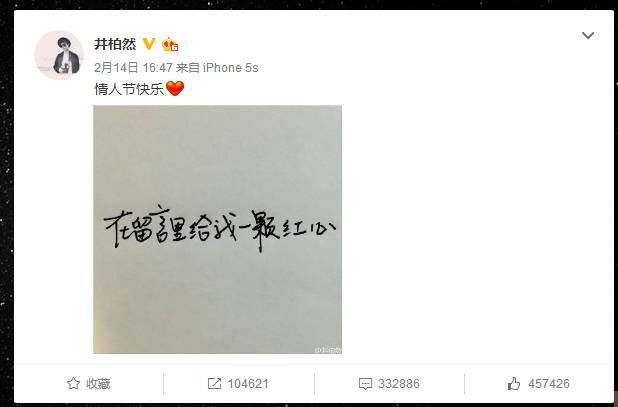Open the 井柏然 profile avatar
Viewport: 618px width, 407px height.
[59, 55]
